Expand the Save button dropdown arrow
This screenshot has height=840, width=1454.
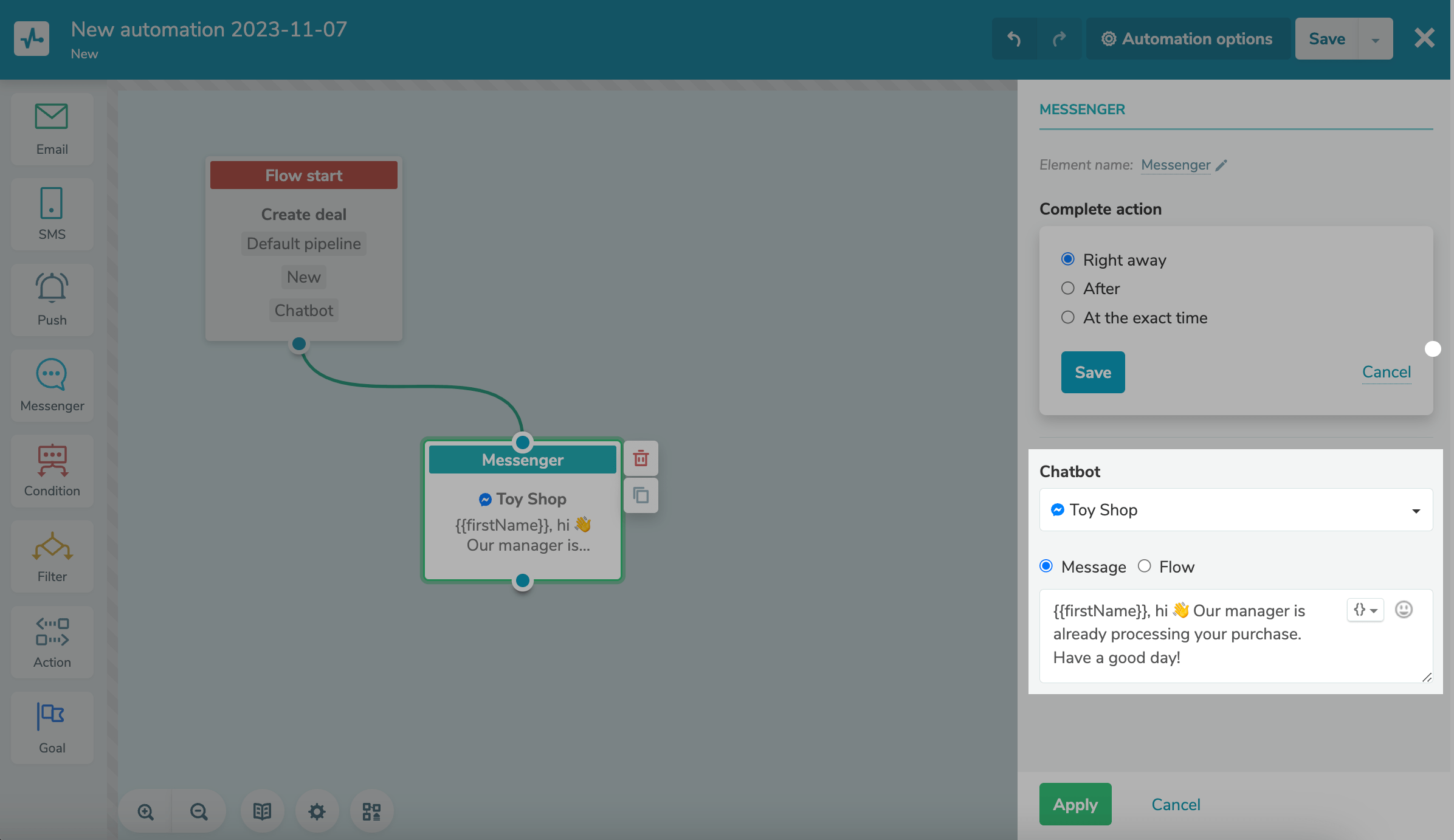1375,40
